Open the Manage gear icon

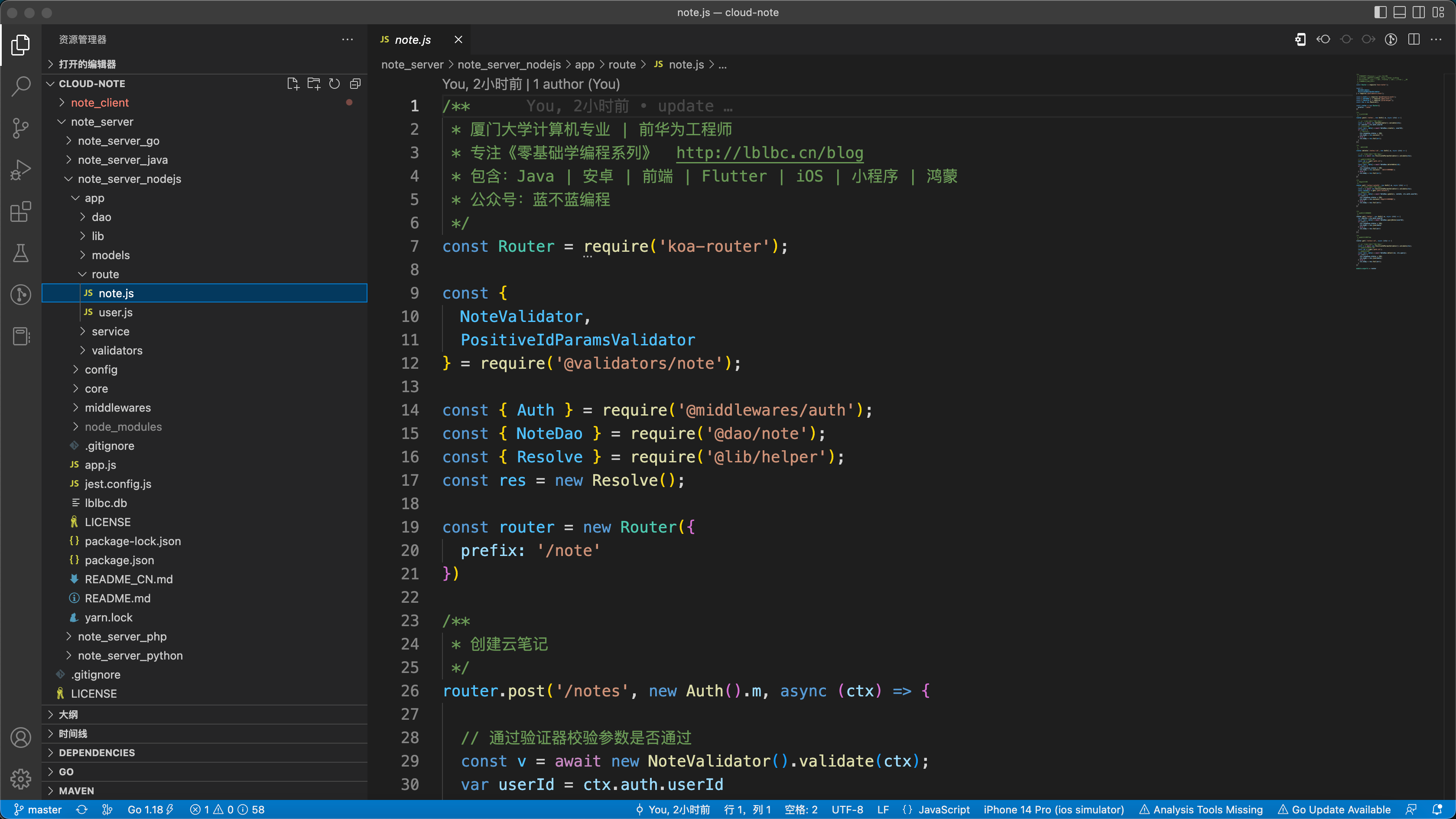(x=21, y=779)
